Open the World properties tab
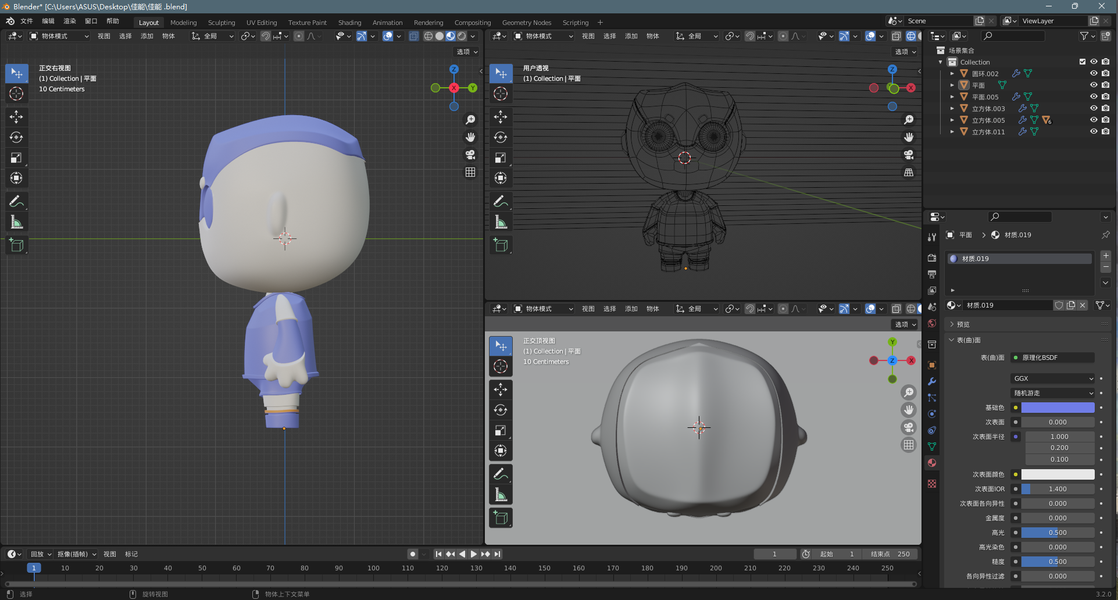 [x=932, y=324]
